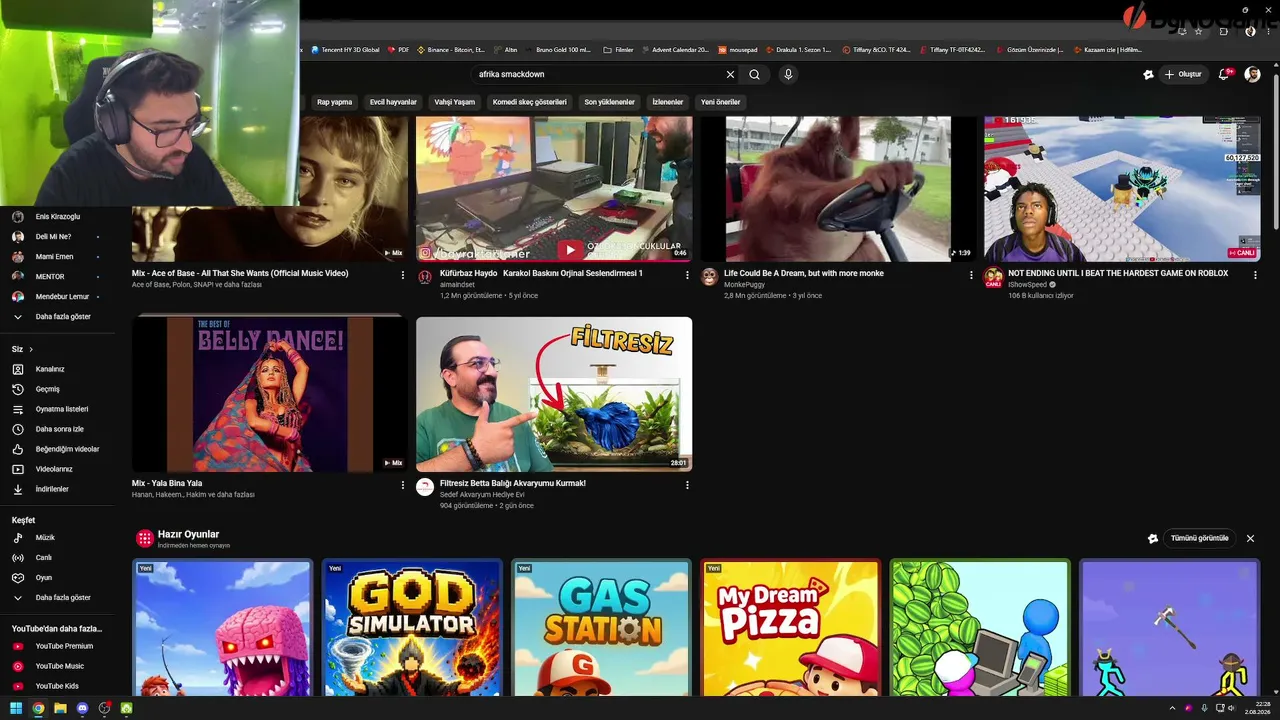Open the IShowSpeed Roblox live thumbnail

pos(1122,189)
